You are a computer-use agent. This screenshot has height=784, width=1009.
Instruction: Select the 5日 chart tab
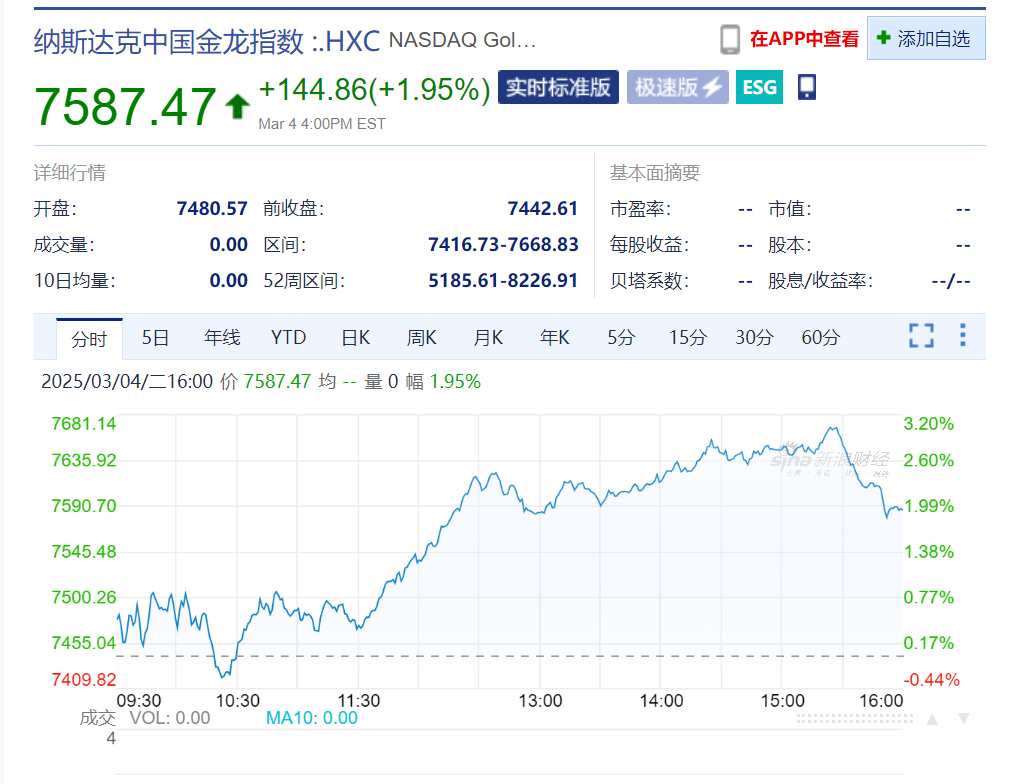click(155, 338)
